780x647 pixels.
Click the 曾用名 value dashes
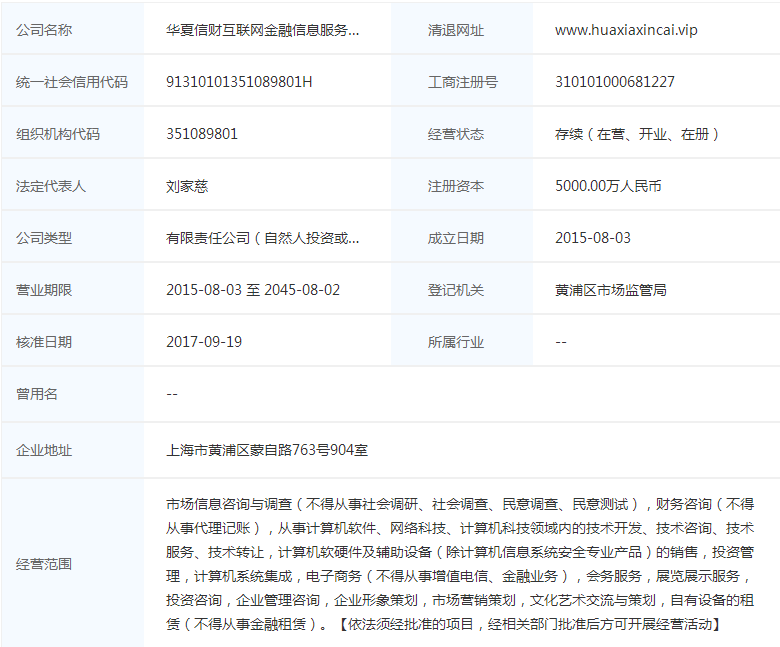click(x=172, y=394)
